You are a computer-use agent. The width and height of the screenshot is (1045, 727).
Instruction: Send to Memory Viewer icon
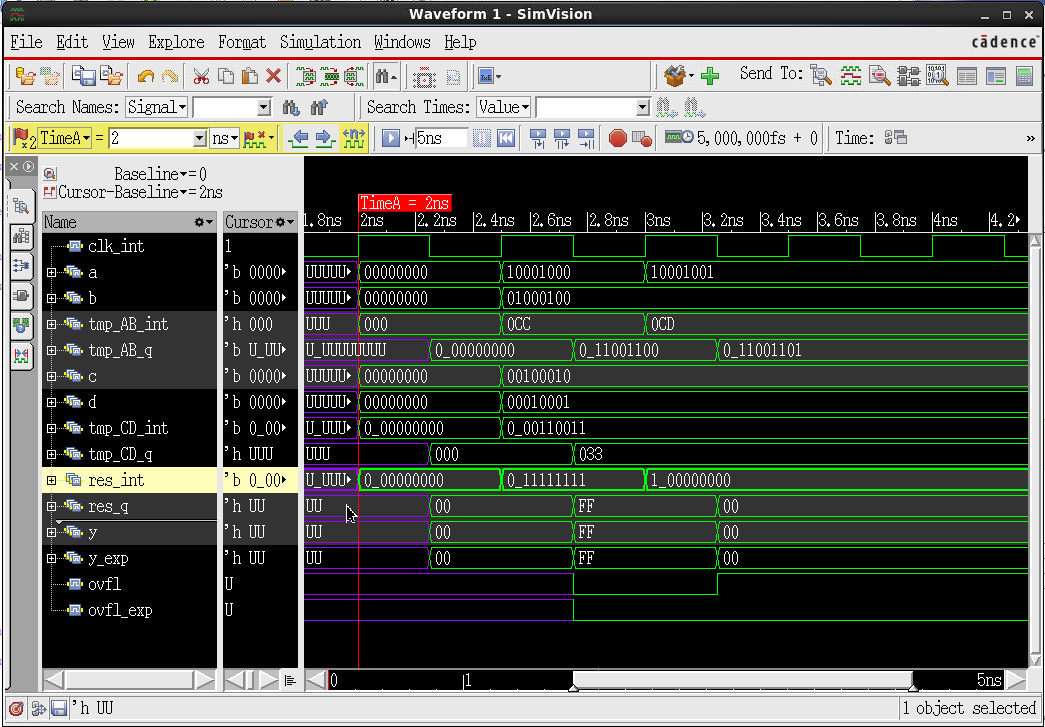coord(936,75)
